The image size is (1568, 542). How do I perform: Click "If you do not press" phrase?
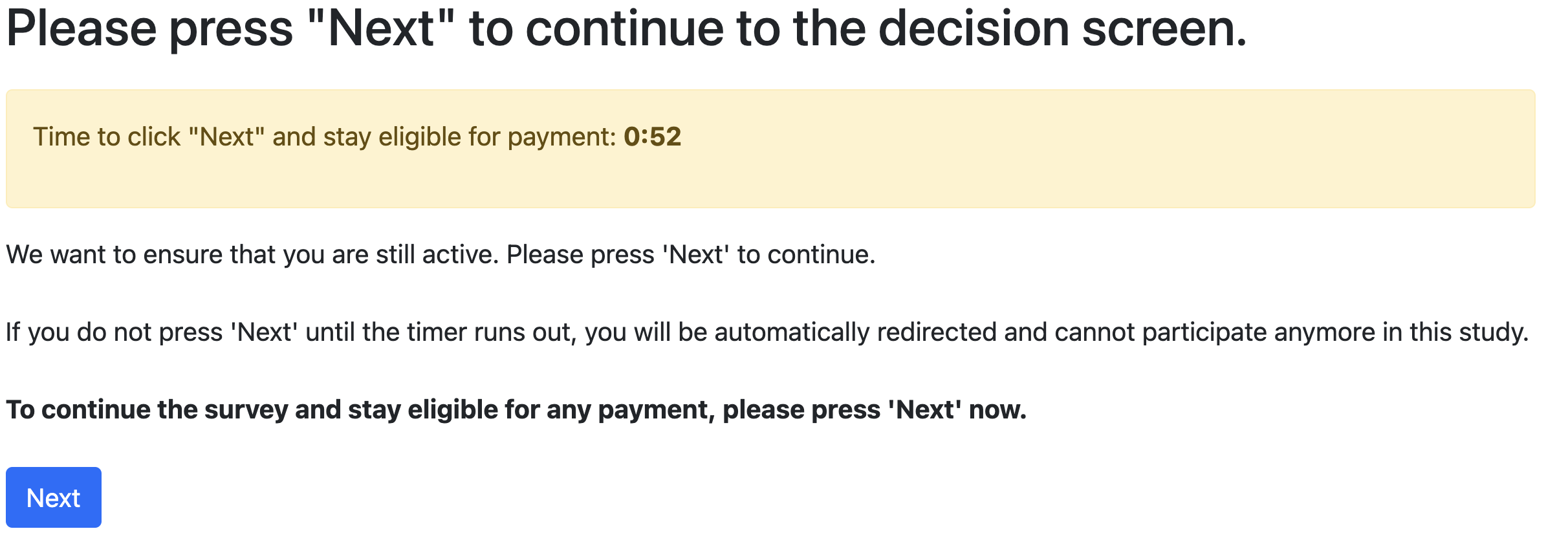(x=114, y=332)
